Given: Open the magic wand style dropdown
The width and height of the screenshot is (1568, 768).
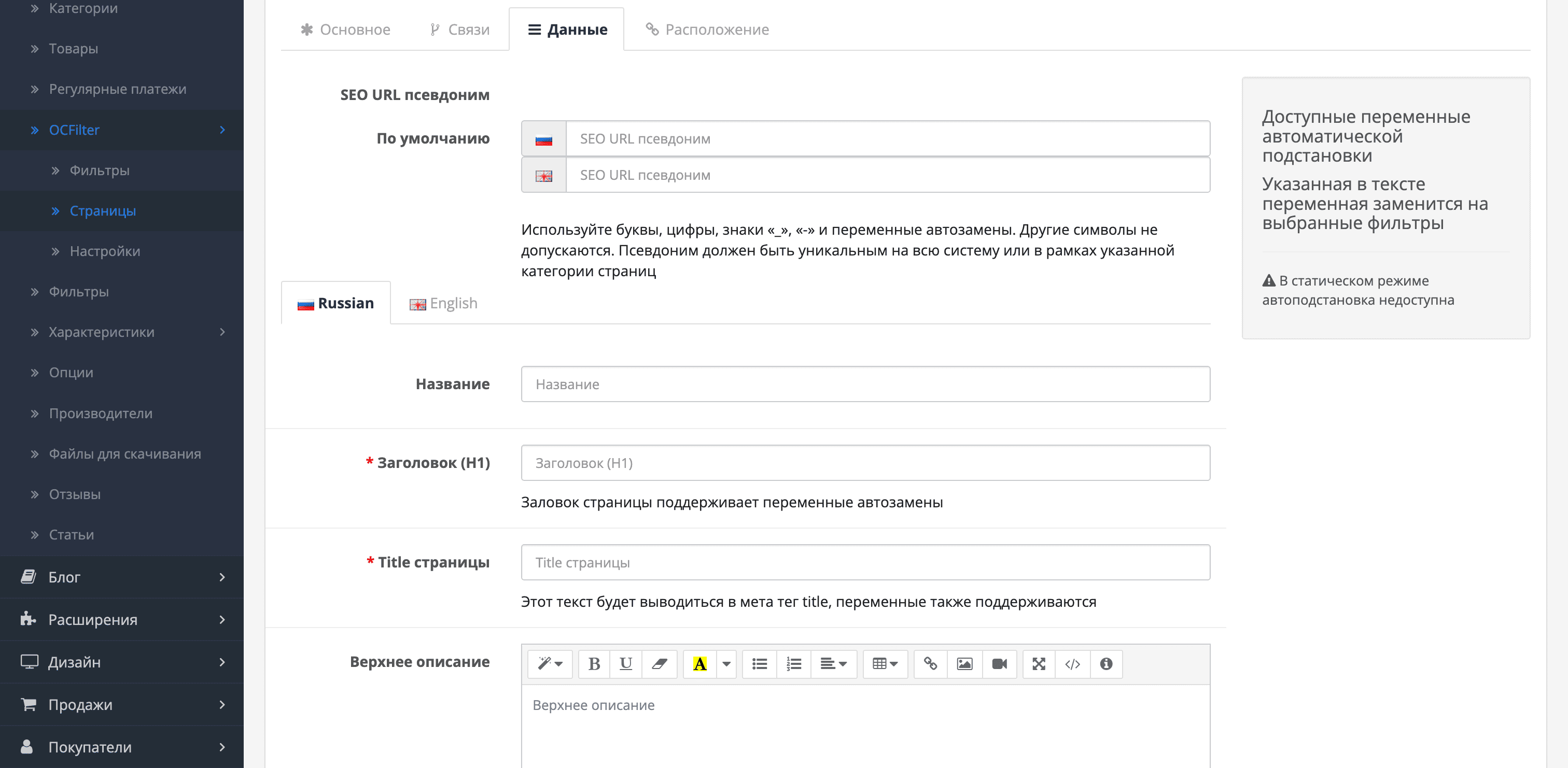Looking at the screenshot, I should point(550,663).
